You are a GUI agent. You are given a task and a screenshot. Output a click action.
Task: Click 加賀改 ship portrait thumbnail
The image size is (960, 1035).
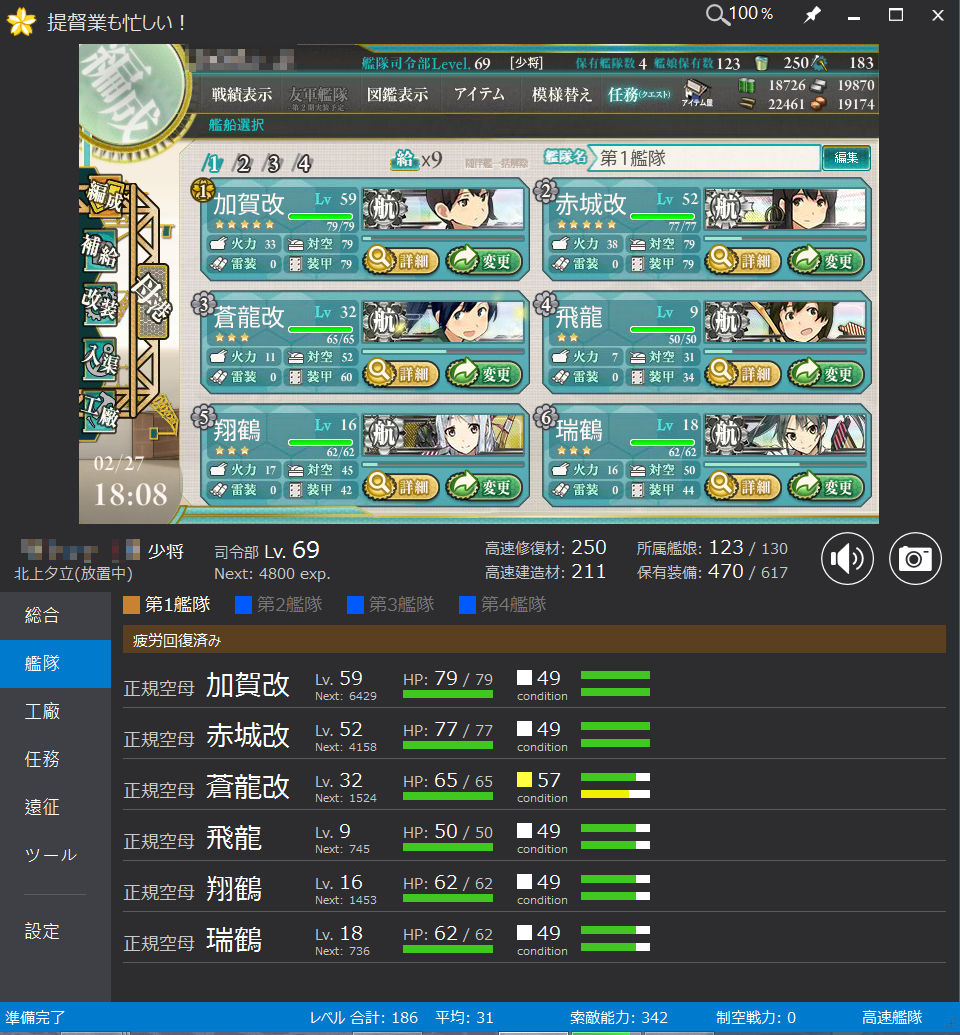[444, 209]
